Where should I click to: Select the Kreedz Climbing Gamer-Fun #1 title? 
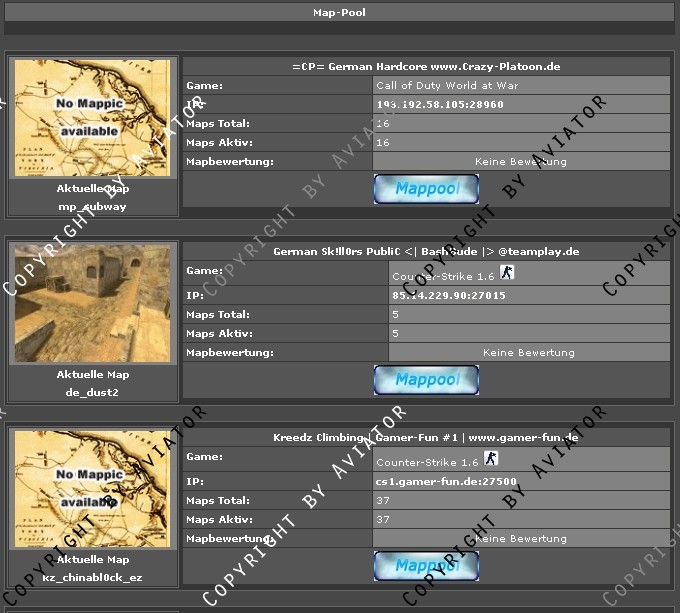pos(426,437)
